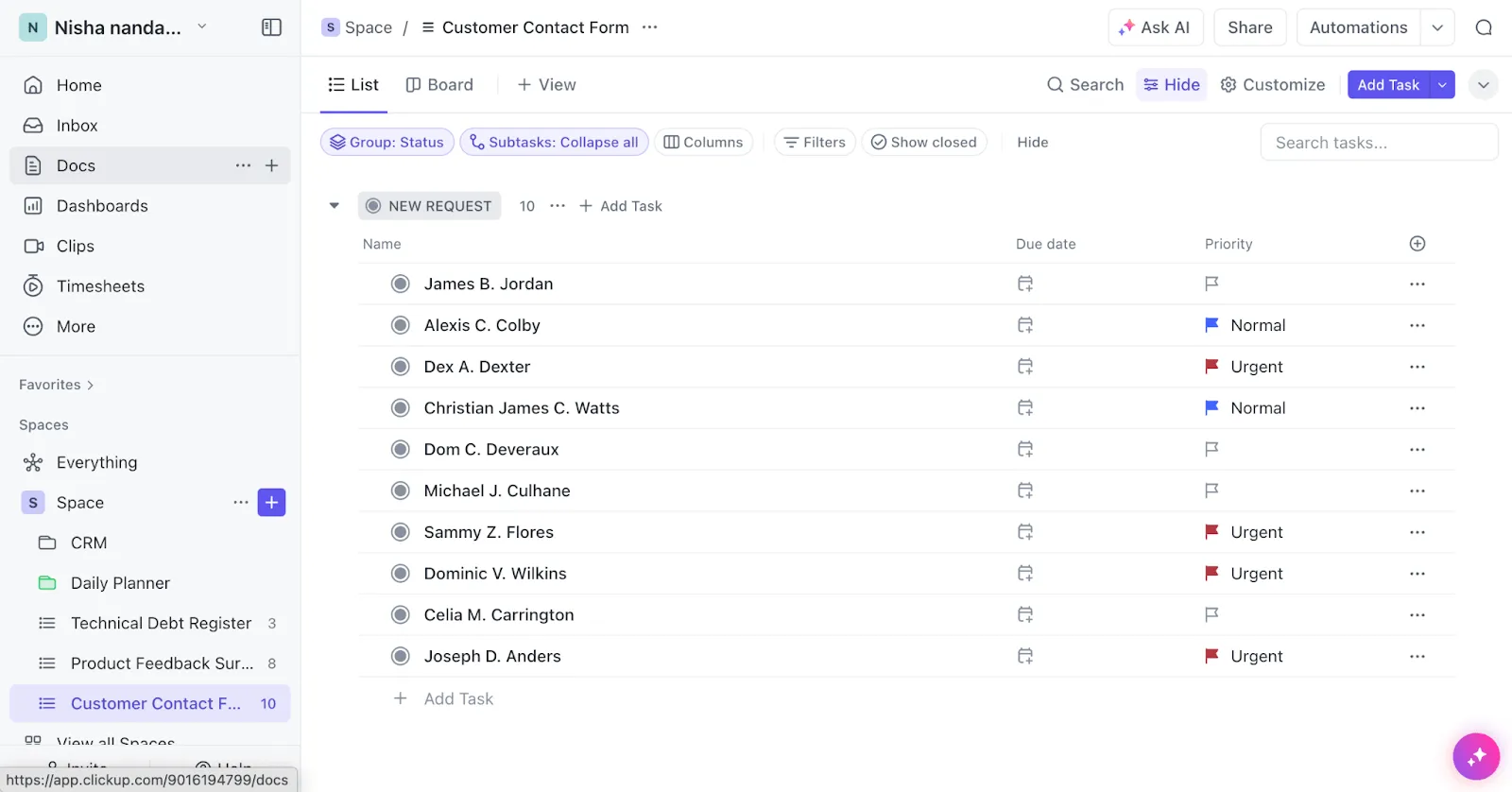The image size is (1512, 792).
Task: Open list options ellipsis beside title
Action: 649,27
